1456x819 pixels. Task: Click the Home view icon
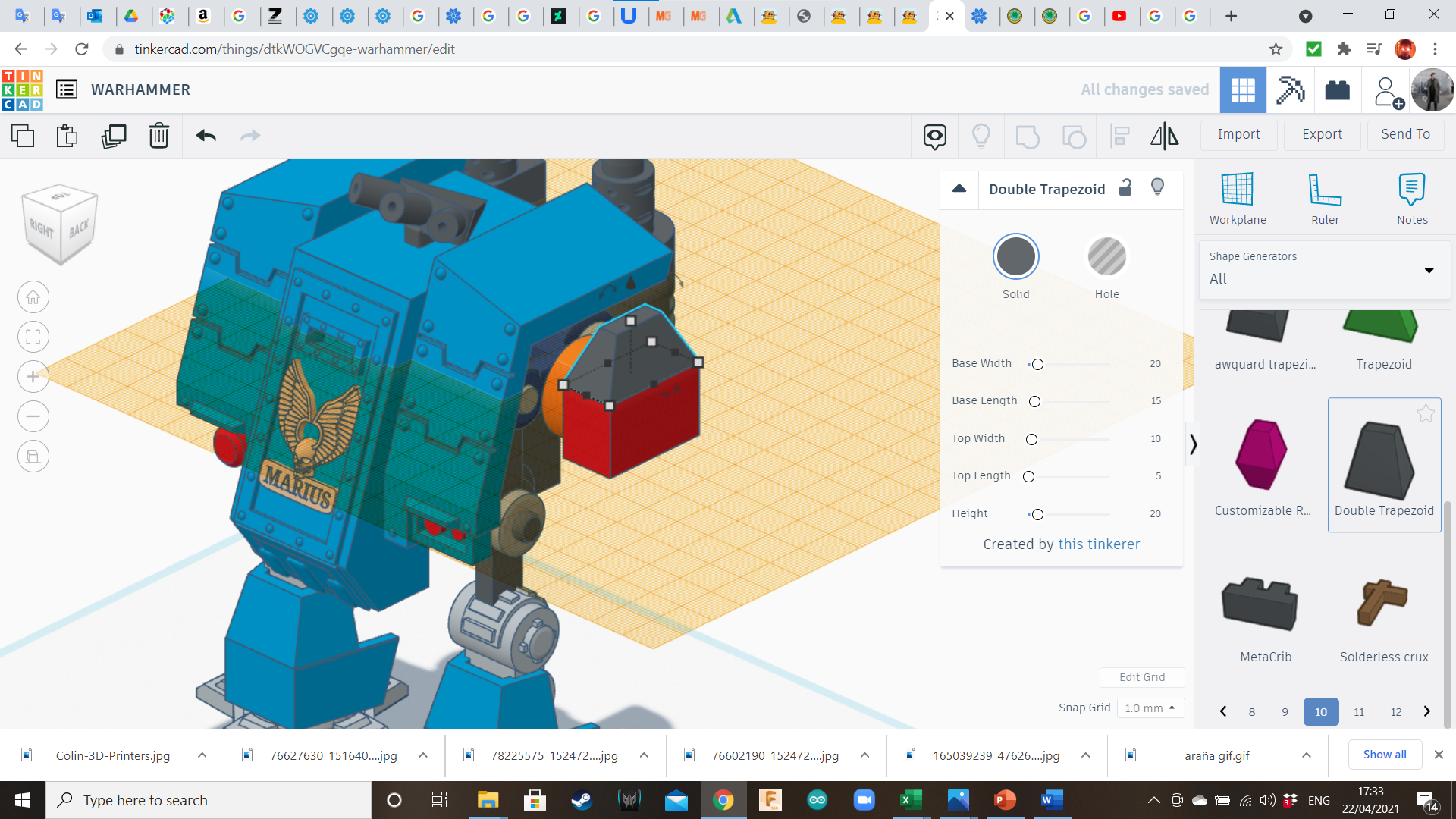(x=33, y=297)
